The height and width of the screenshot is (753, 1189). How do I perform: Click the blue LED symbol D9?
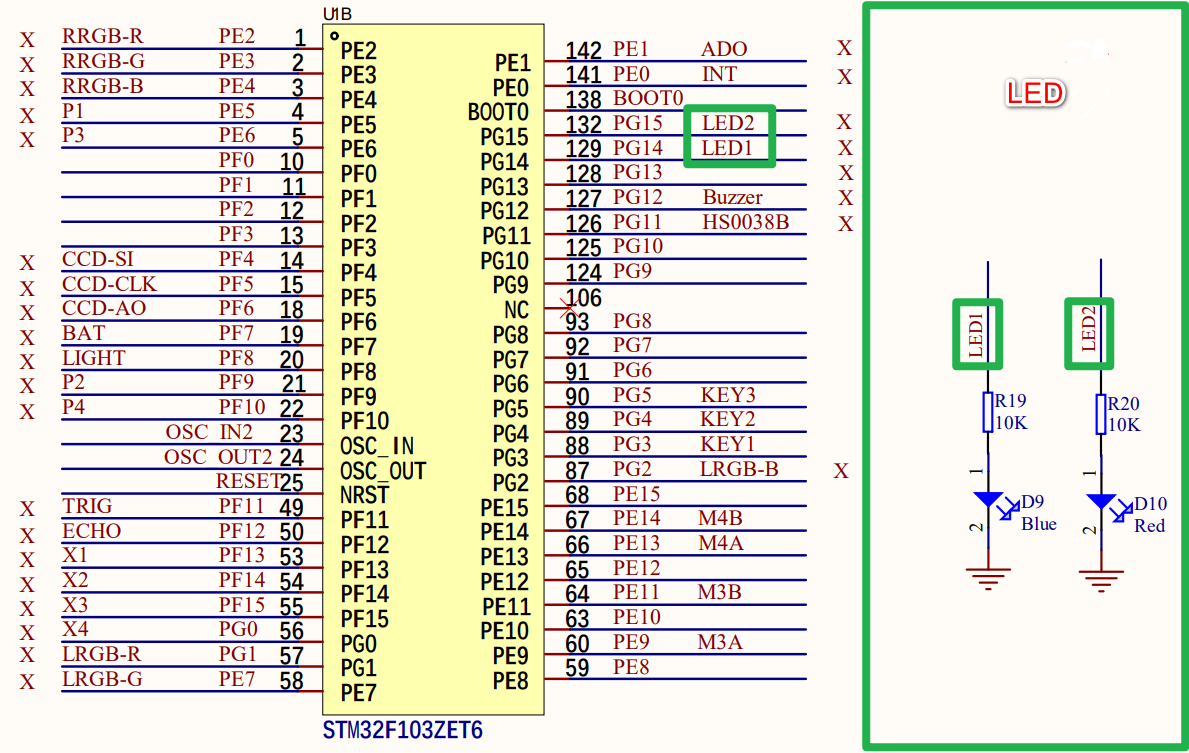[995, 507]
